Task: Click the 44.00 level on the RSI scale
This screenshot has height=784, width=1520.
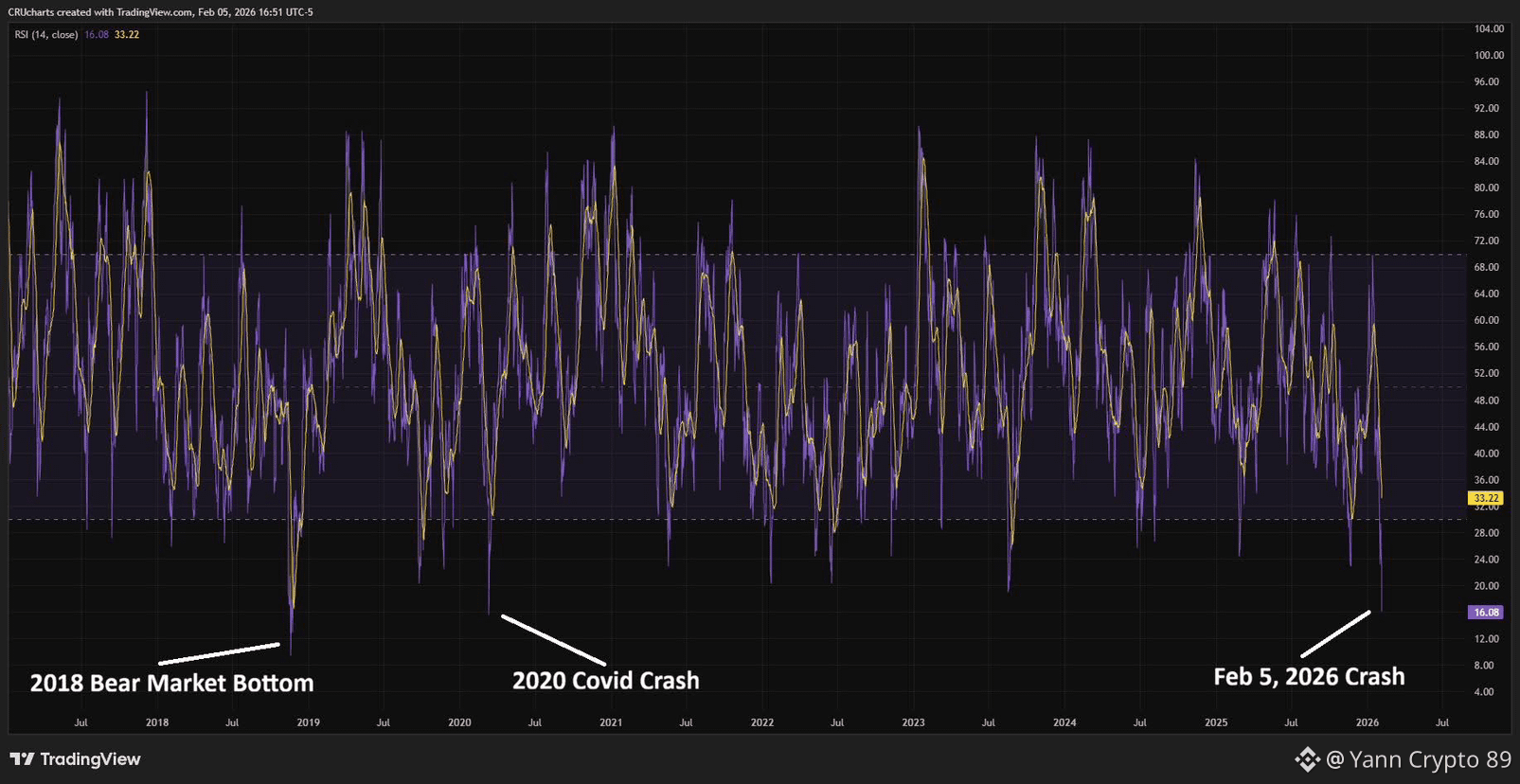Action: pyautogui.click(x=1487, y=428)
